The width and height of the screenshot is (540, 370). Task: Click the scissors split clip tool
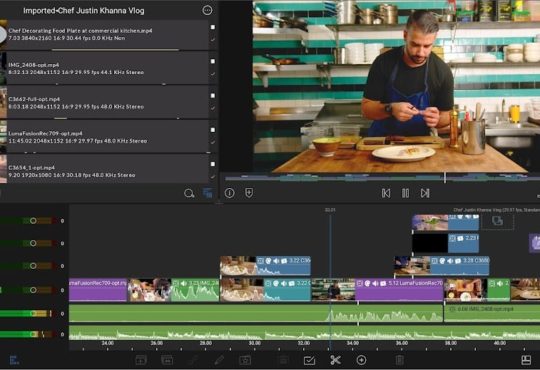click(x=335, y=360)
